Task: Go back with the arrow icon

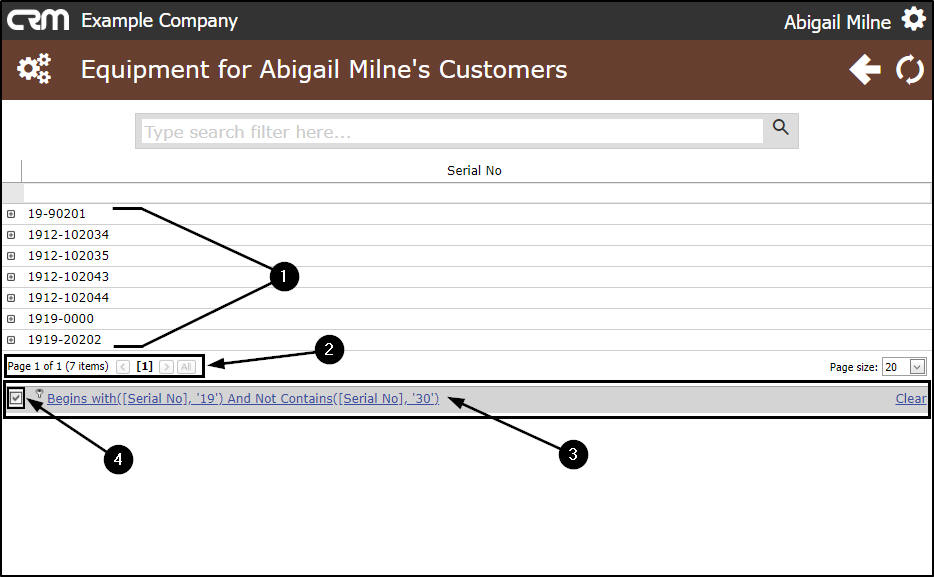Action: 865,70
